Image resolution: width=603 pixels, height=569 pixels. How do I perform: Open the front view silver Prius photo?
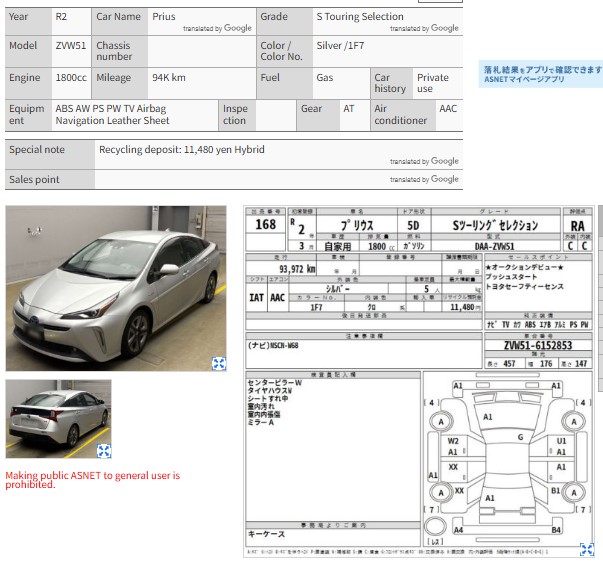[x=116, y=288]
